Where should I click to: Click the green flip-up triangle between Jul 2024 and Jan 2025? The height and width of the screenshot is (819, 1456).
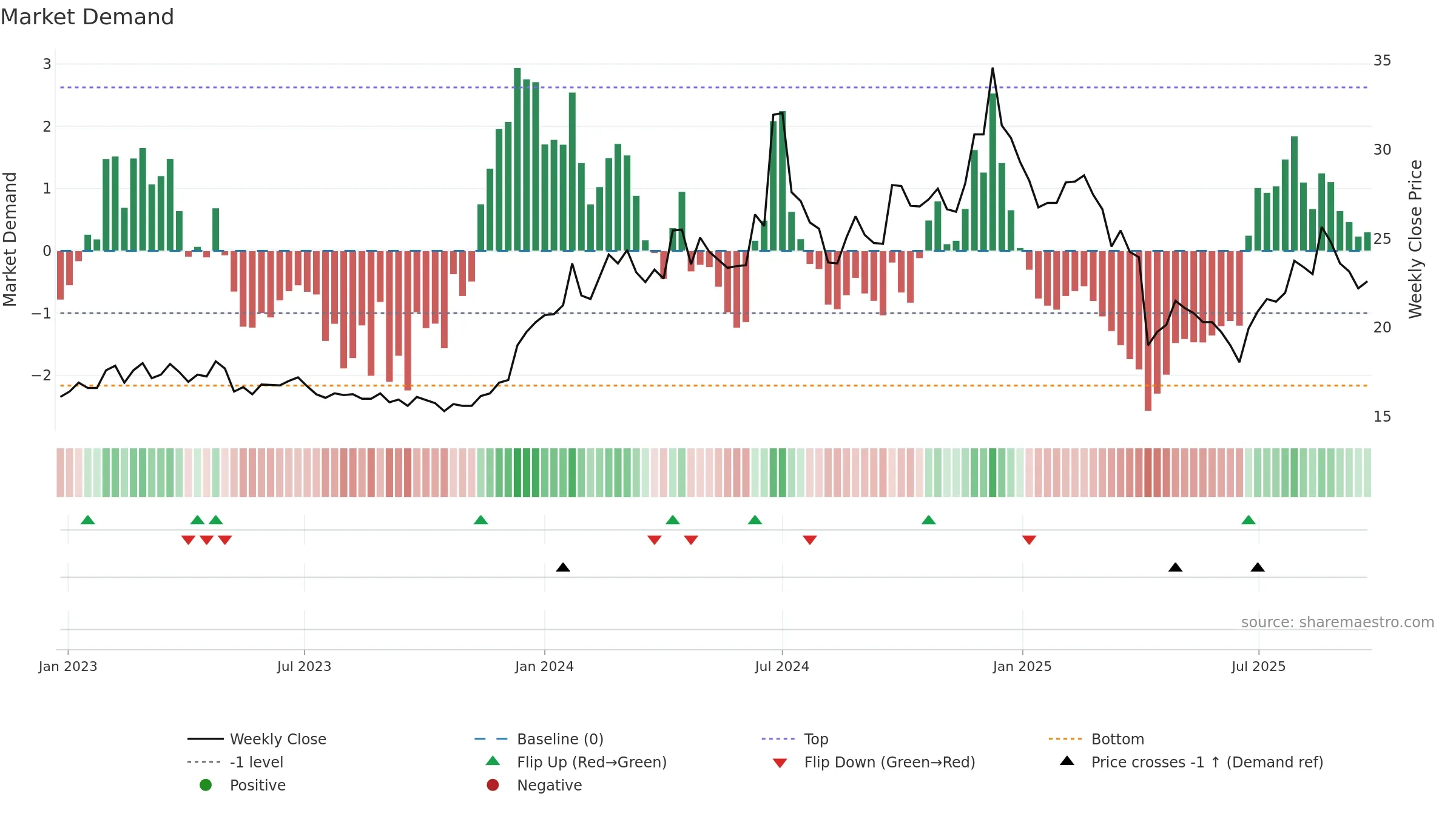click(x=928, y=520)
